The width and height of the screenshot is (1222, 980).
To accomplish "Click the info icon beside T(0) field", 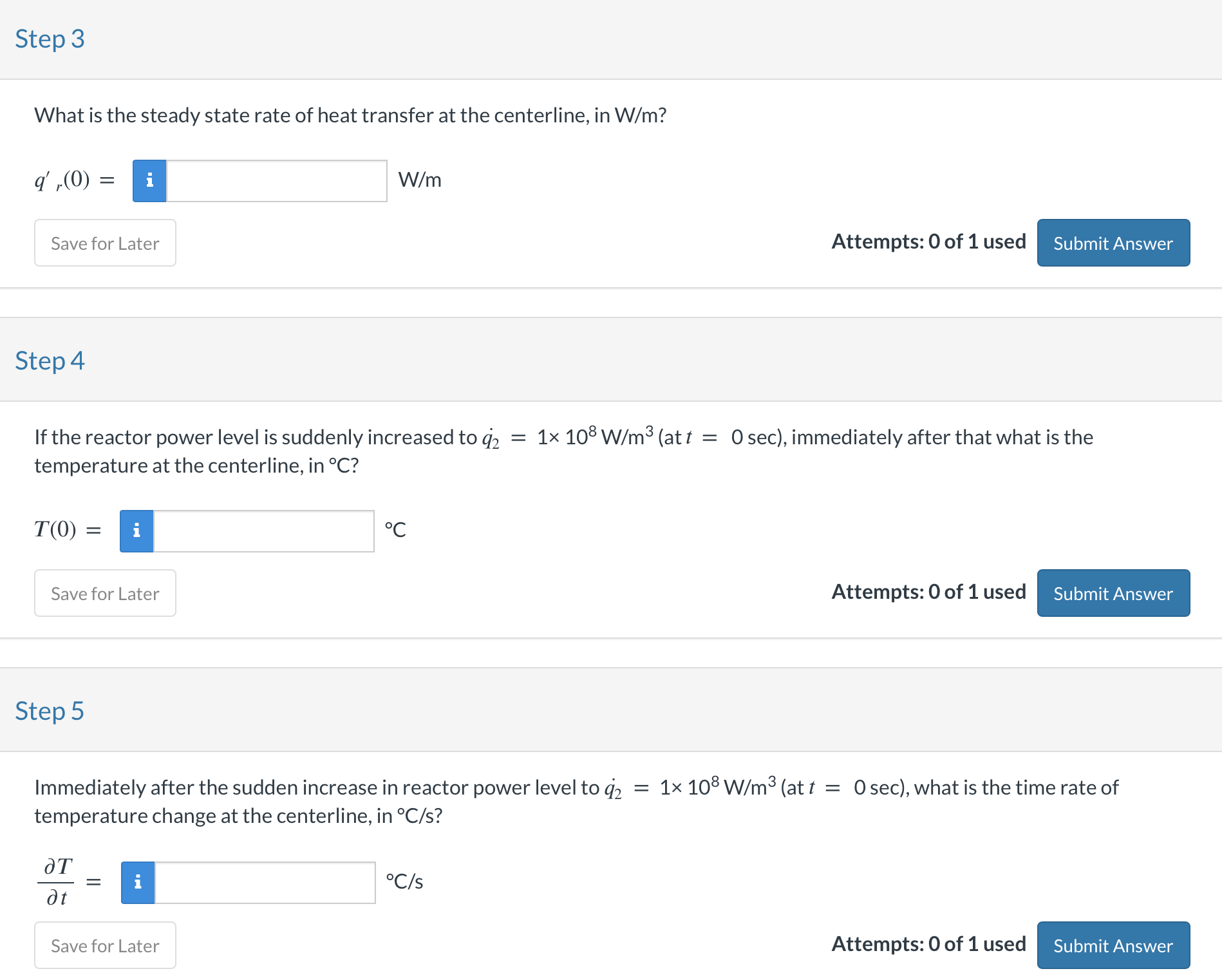I will [x=136, y=531].
